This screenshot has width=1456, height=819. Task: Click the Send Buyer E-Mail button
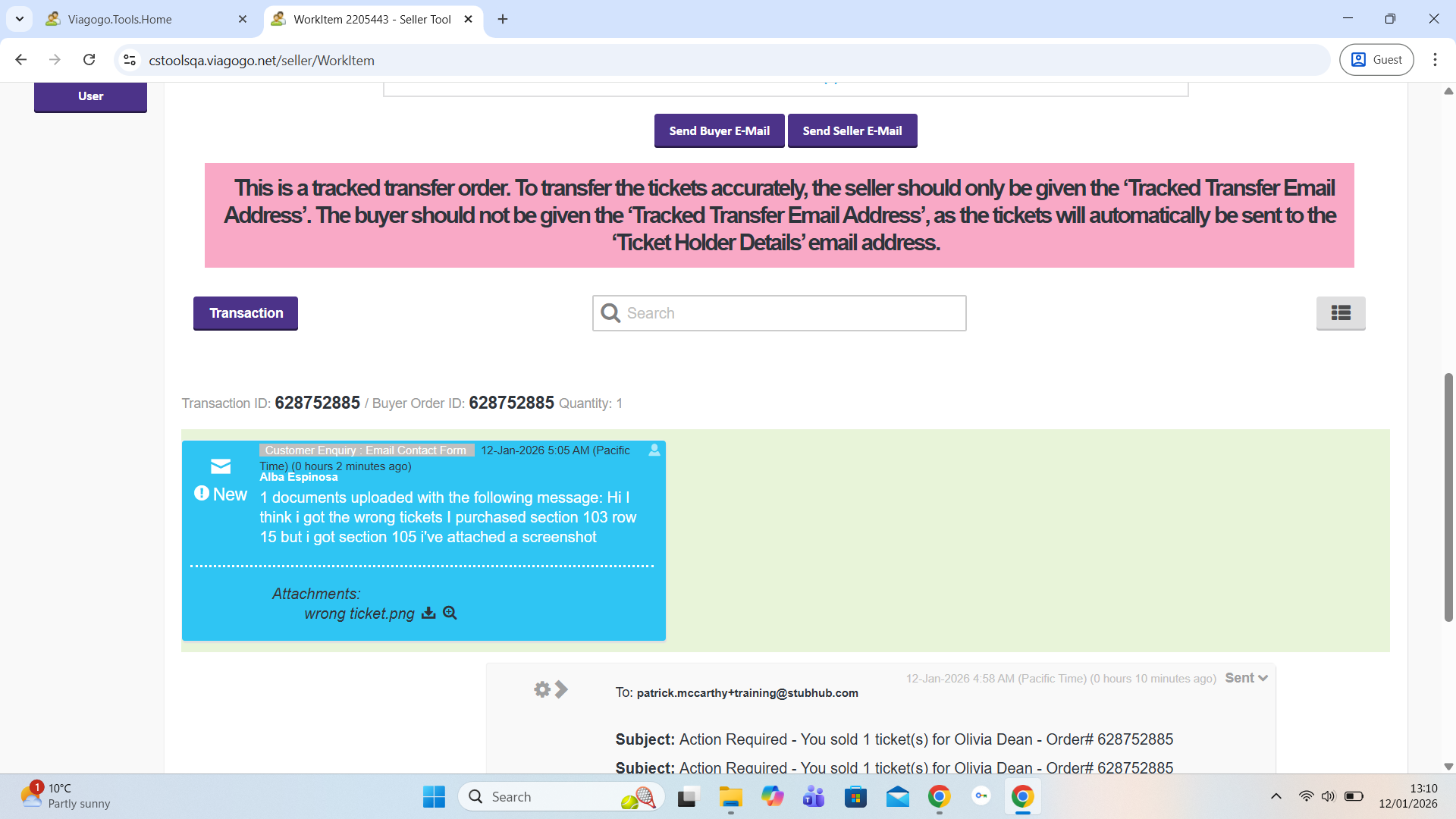tap(719, 130)
